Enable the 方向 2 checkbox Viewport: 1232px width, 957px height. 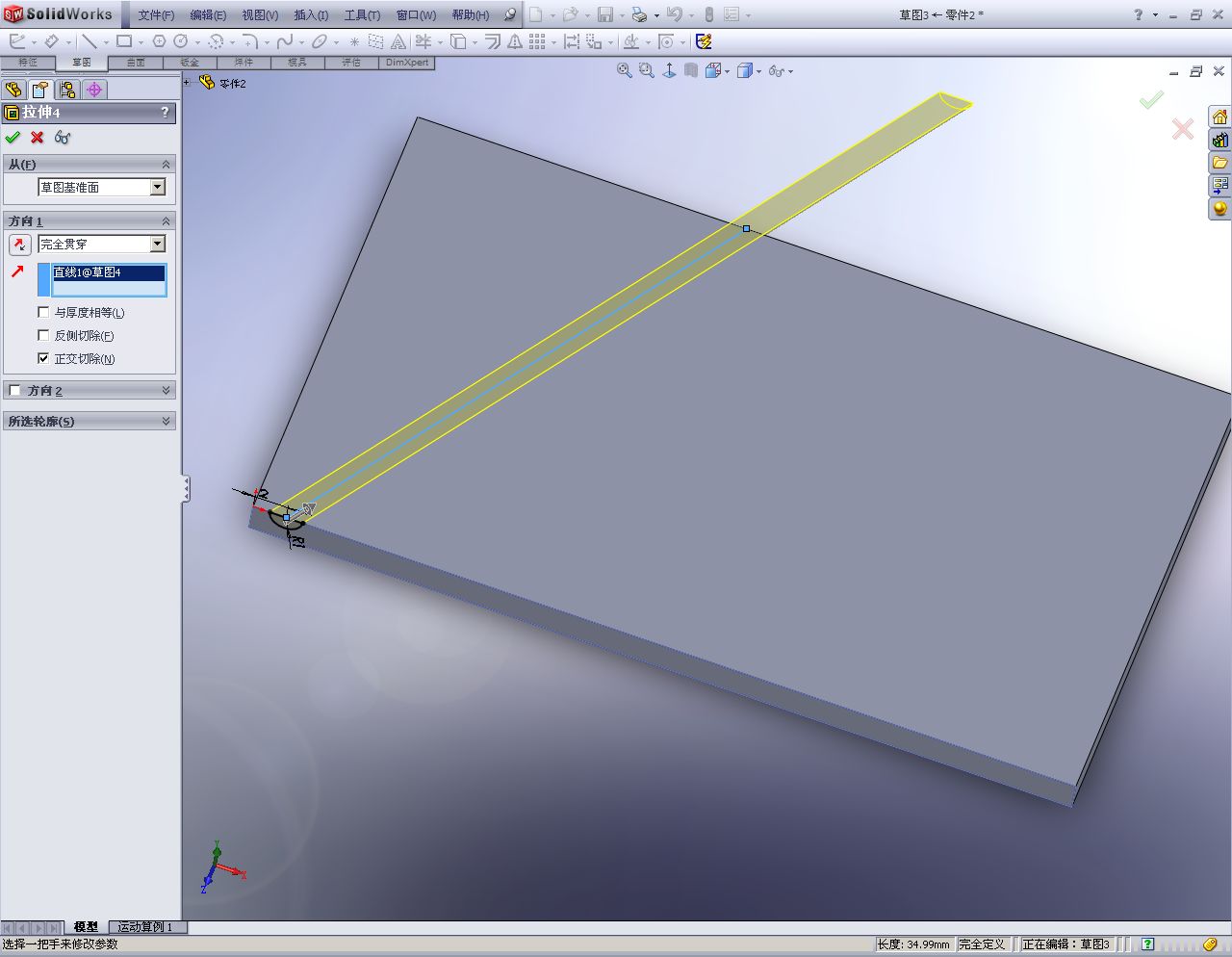[x=14, y=390]
